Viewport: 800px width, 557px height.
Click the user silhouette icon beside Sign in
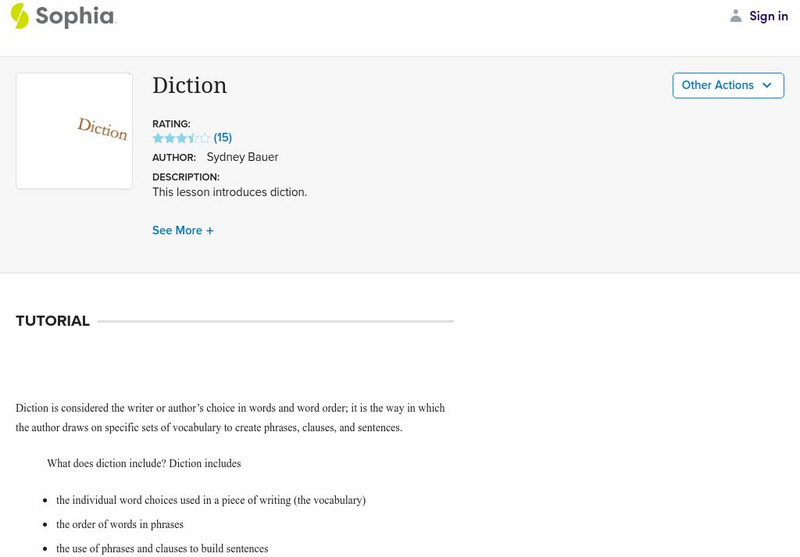pos(736,16)
